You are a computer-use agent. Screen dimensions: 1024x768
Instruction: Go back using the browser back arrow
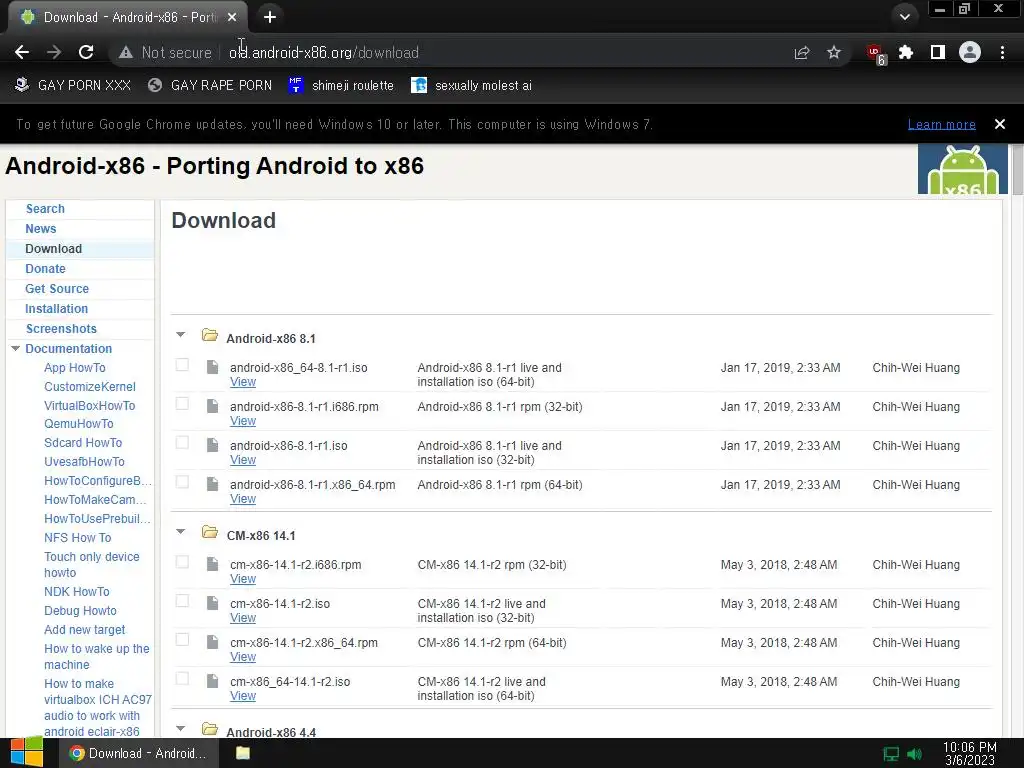[x=22, y=52]
